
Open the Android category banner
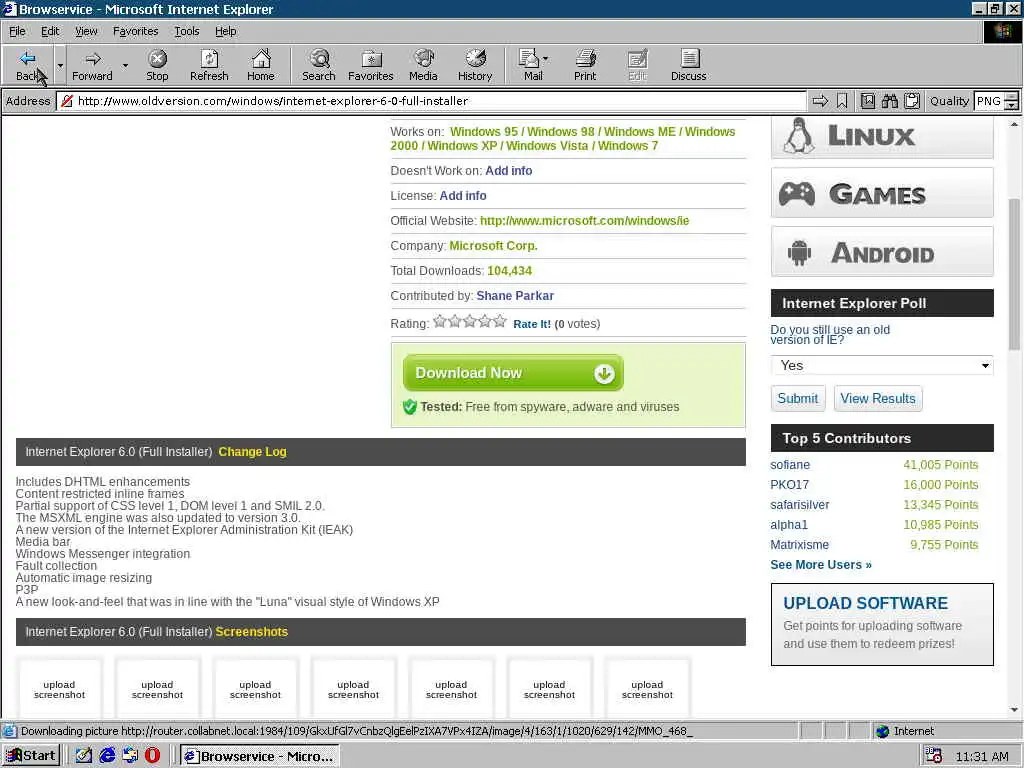tap(882, 252)
